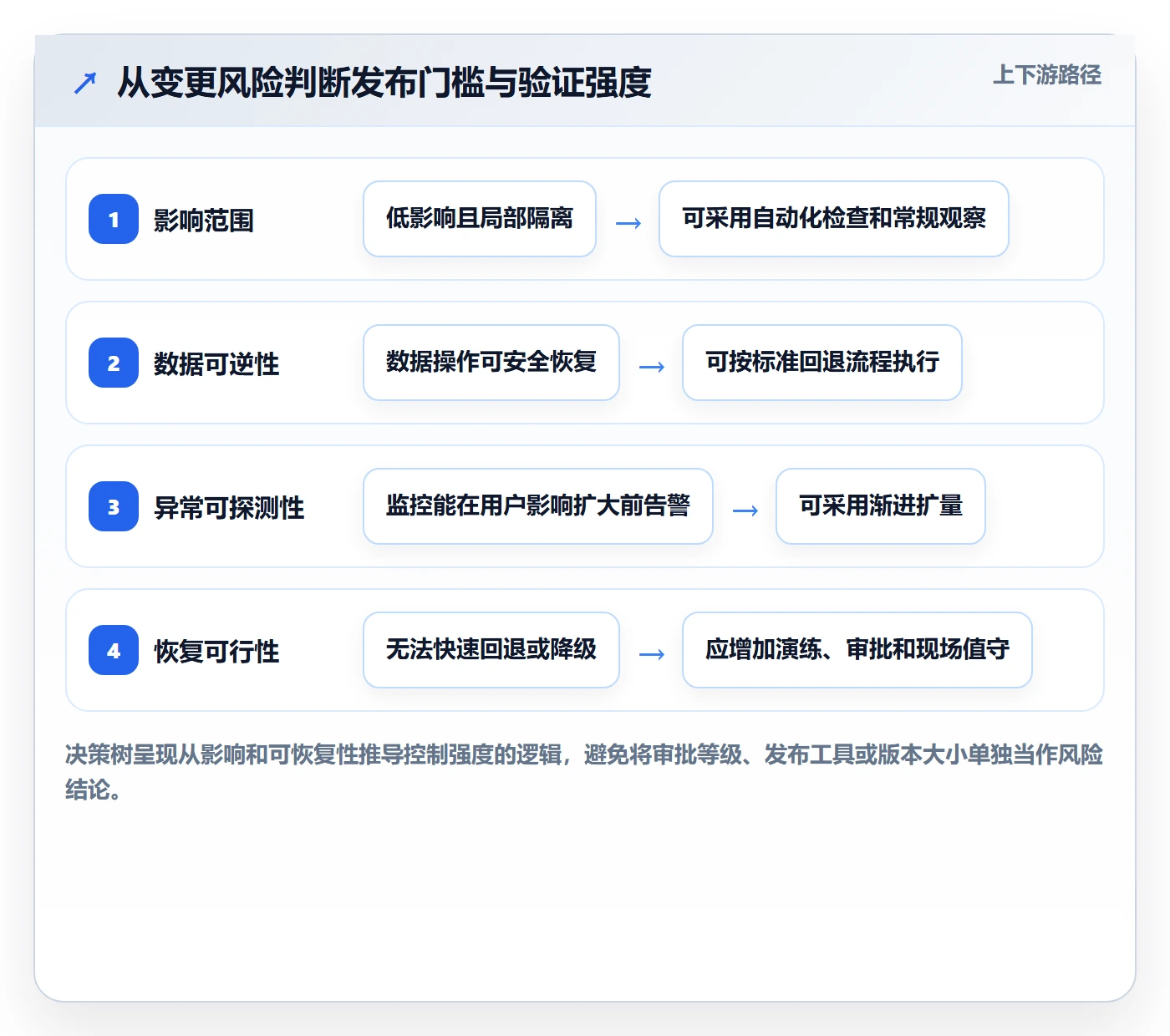Click the 数据可逆性 row label
This screenshot has width=1170, height=1036.
point(216,364)
